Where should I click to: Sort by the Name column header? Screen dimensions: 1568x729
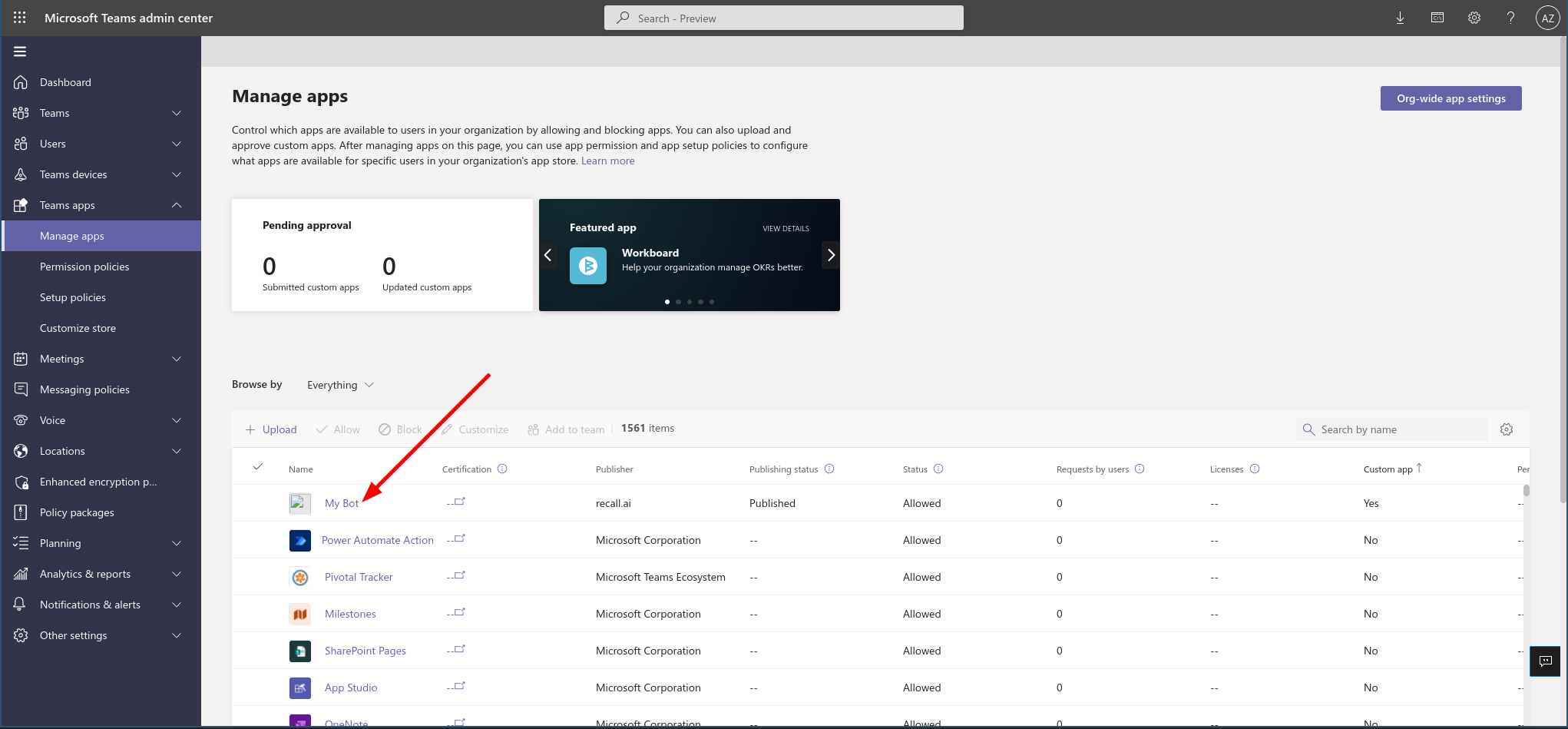301,469
